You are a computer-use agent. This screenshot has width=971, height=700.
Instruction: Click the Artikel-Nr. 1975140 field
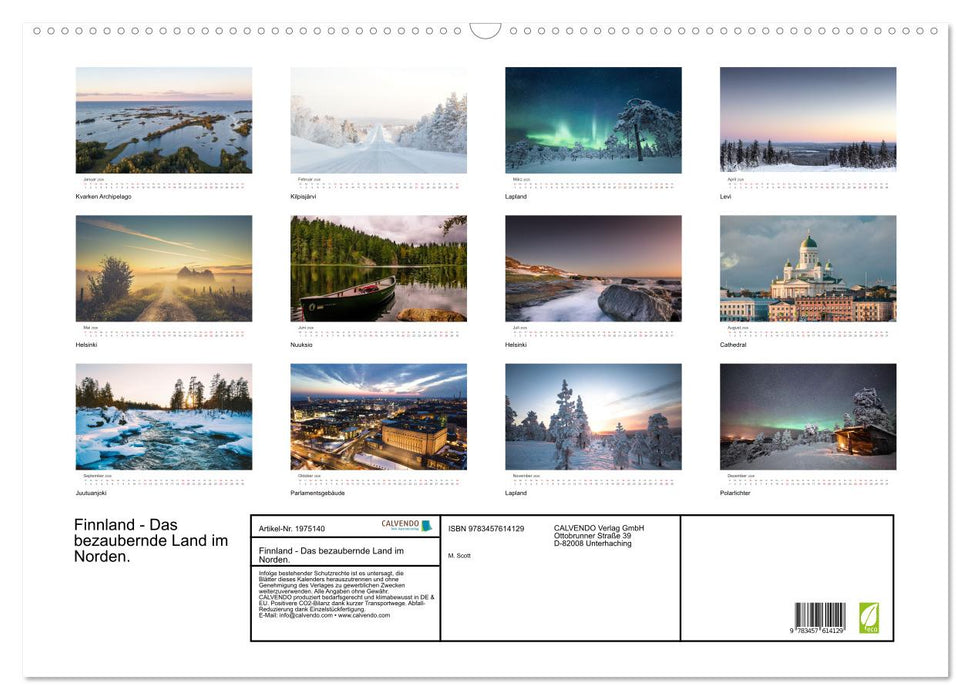tap(290, 527)
